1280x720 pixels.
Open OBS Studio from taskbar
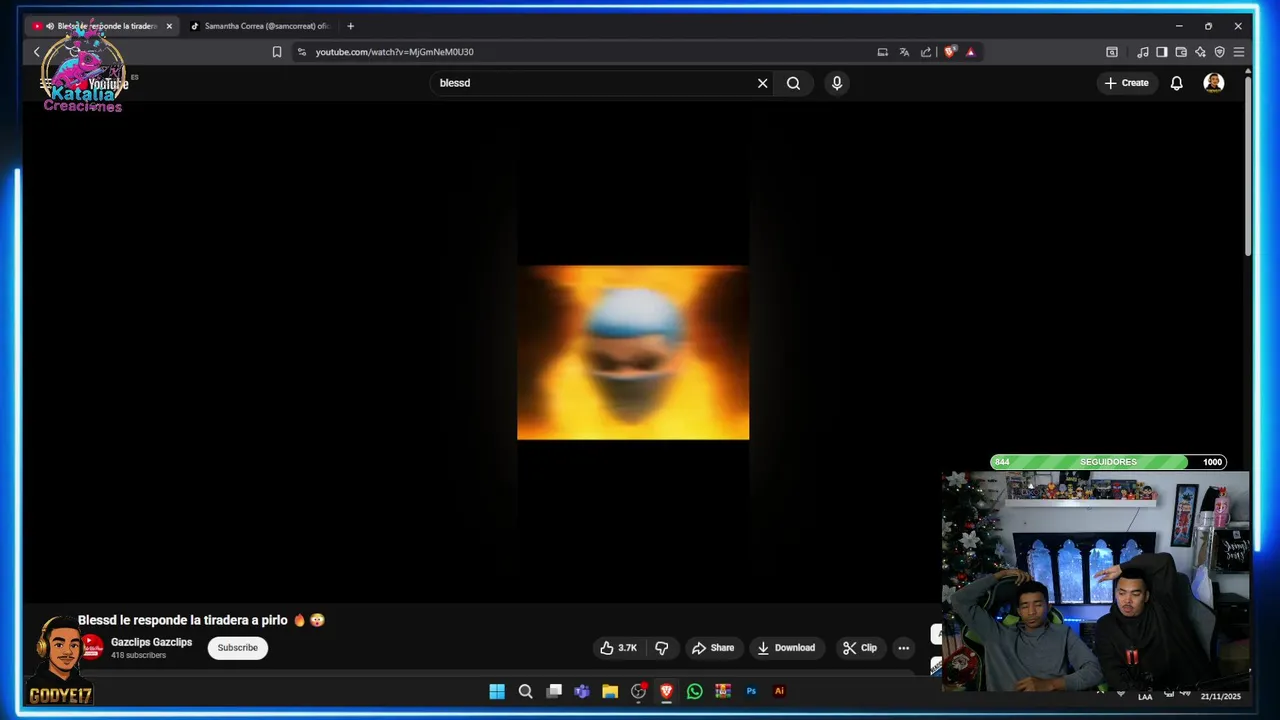tap(638, 691)
